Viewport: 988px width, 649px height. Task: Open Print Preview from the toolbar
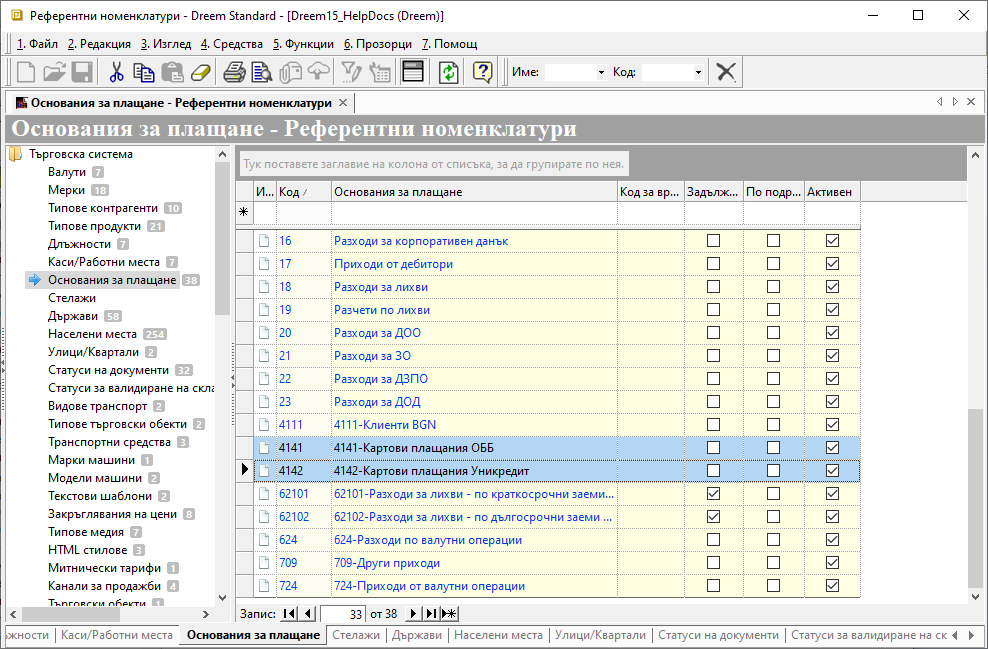point(262,72)
